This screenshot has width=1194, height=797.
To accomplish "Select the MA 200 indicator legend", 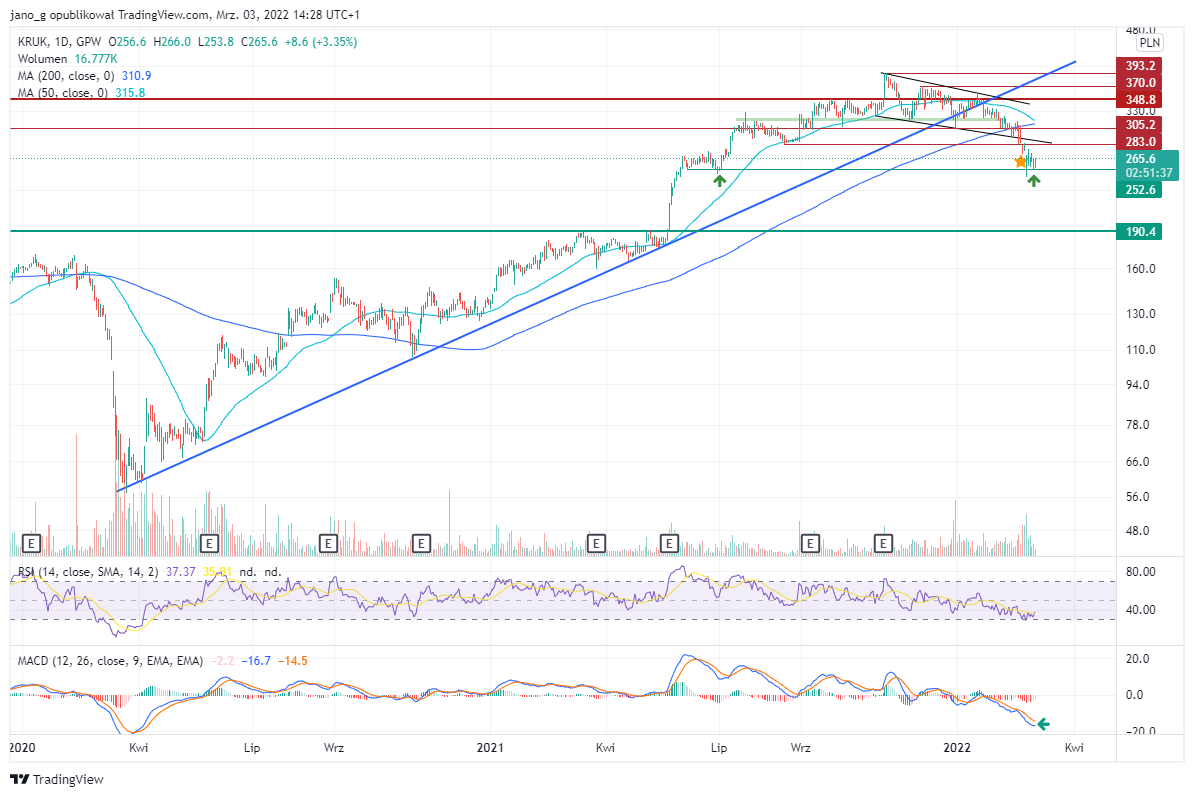I will pos(85,76).
